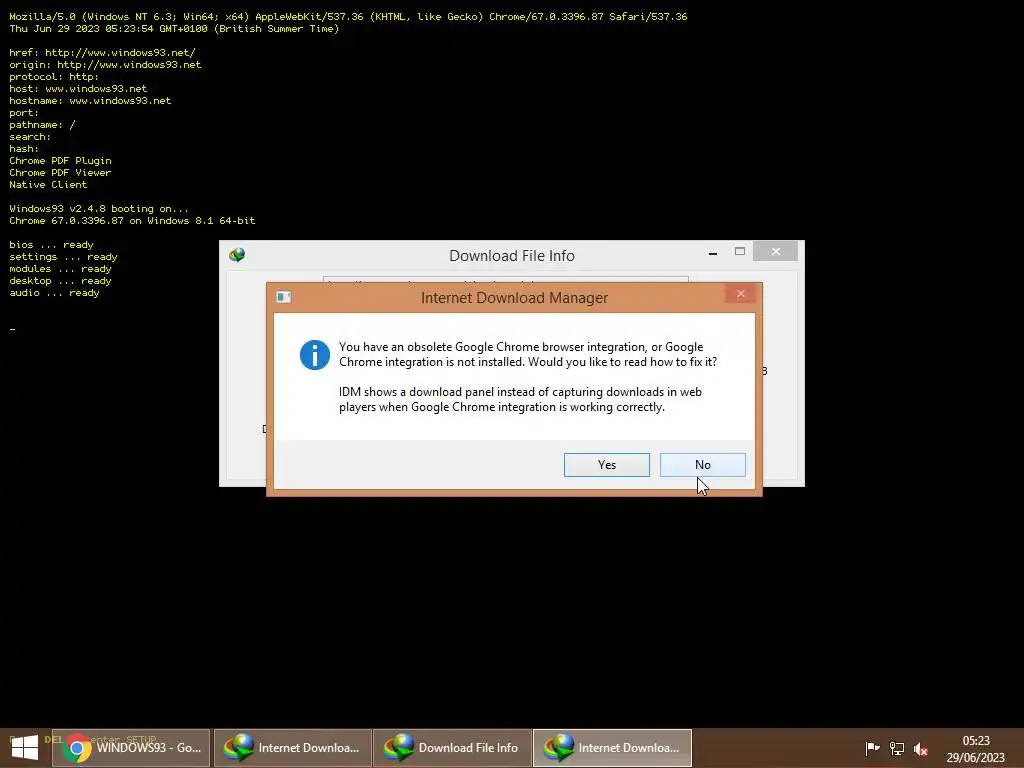The height and width of the screenshot is (768, 1024).
Task: Select the active Internet Download Manager taskbar item
Action: click(x=612, y=748)
